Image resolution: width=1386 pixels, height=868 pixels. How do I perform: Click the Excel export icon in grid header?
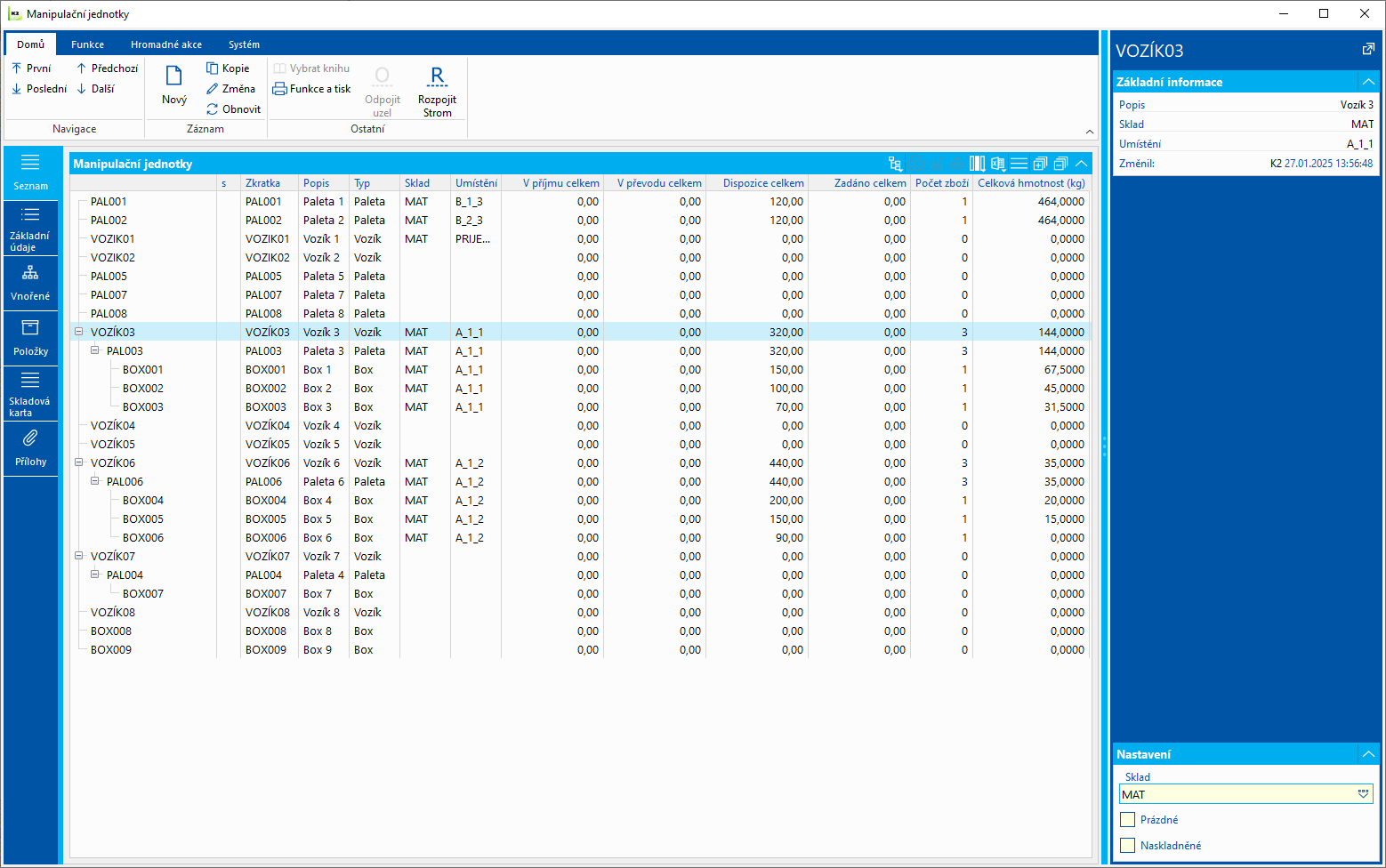[998, 164]
